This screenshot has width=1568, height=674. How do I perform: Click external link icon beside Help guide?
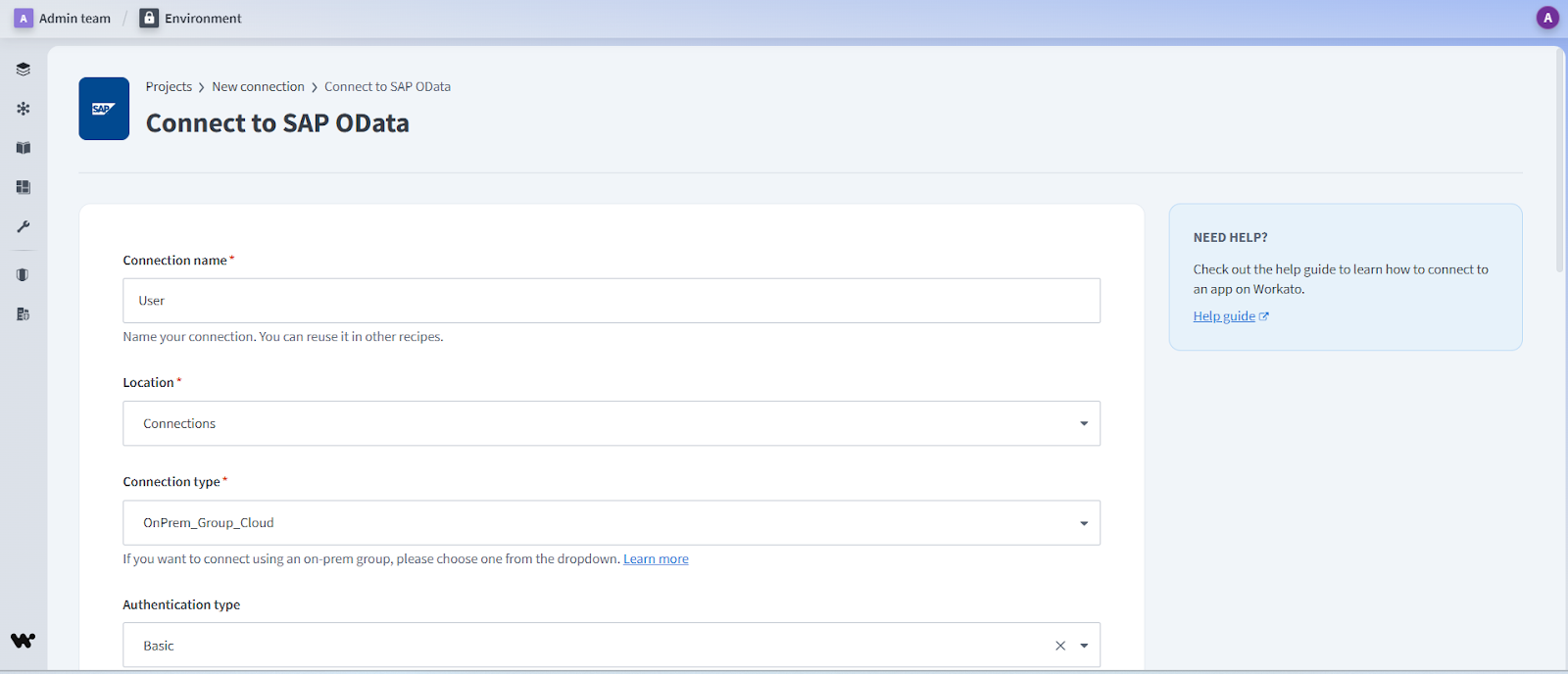[x=1264, y=316]
